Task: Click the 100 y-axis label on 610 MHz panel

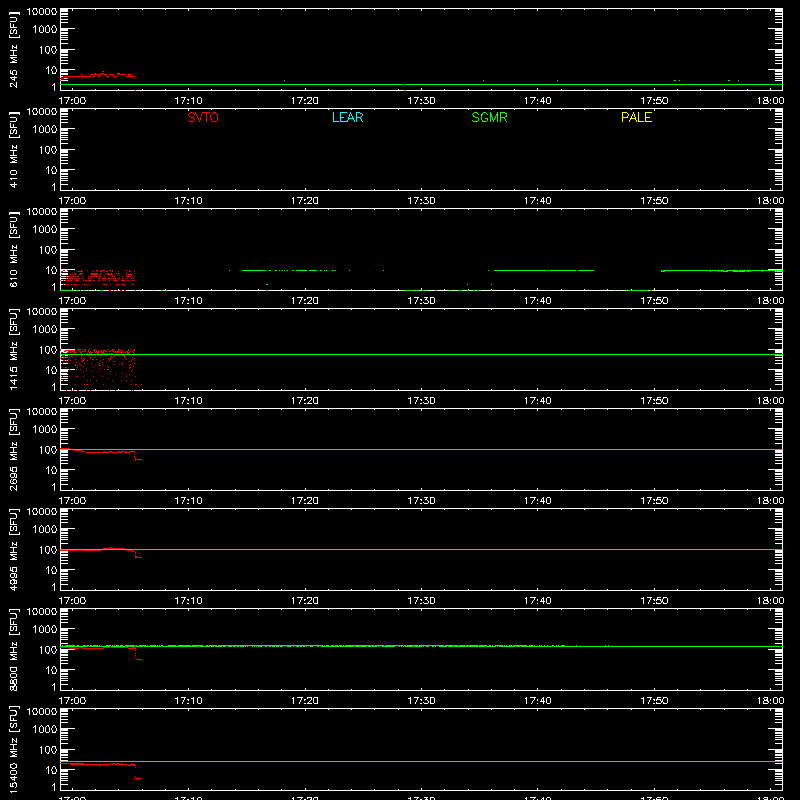Action: point(48,250)
